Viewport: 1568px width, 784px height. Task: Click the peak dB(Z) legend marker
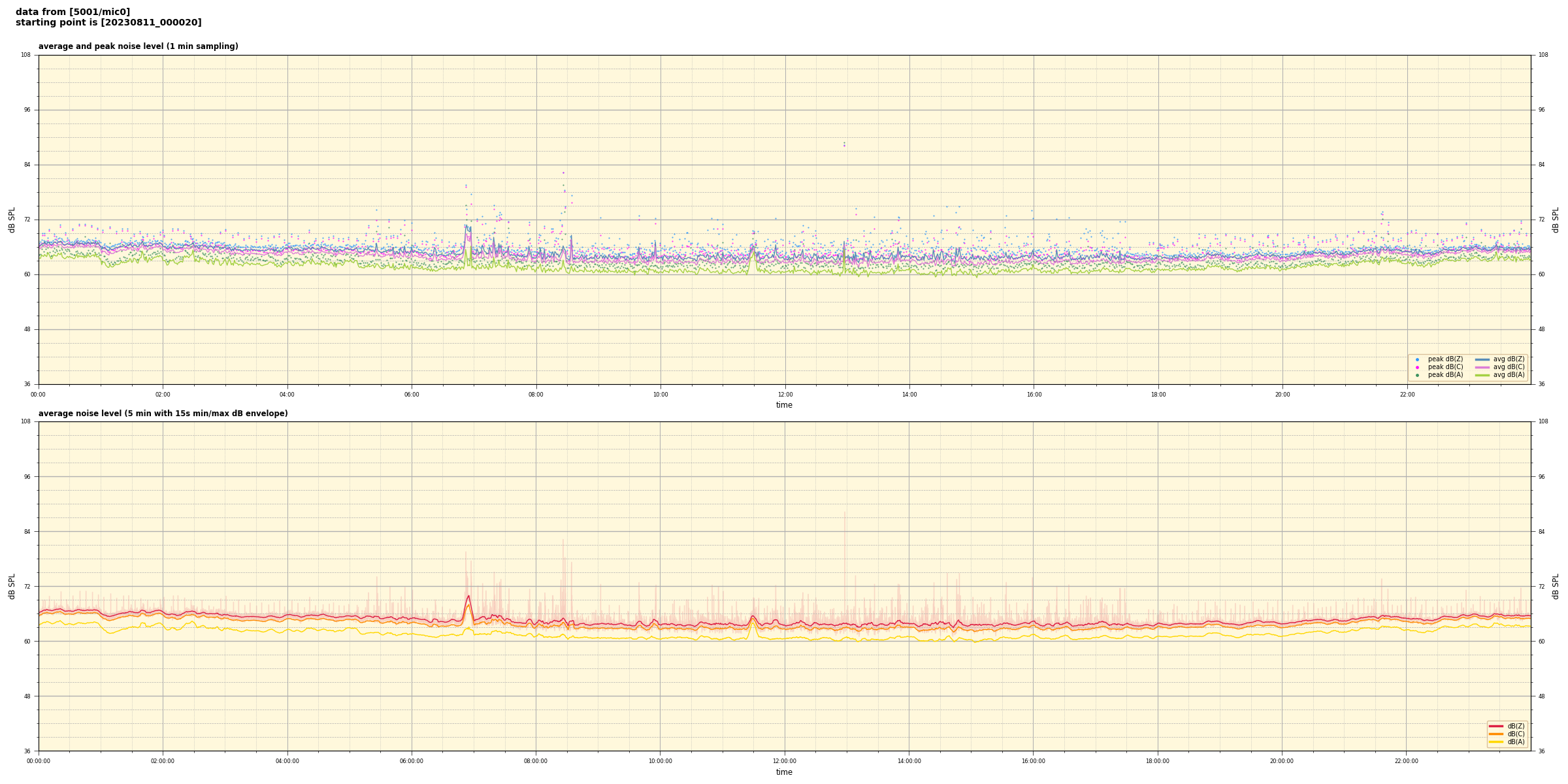1417,359
